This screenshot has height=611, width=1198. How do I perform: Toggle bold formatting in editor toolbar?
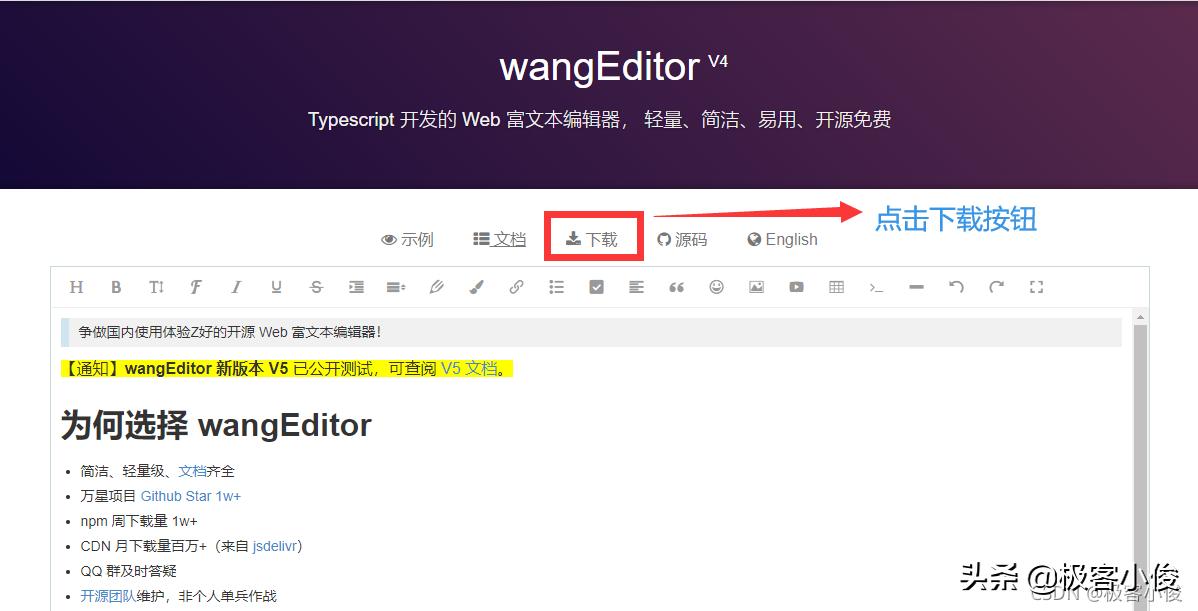pyautogui.click(x=116, y=287)
